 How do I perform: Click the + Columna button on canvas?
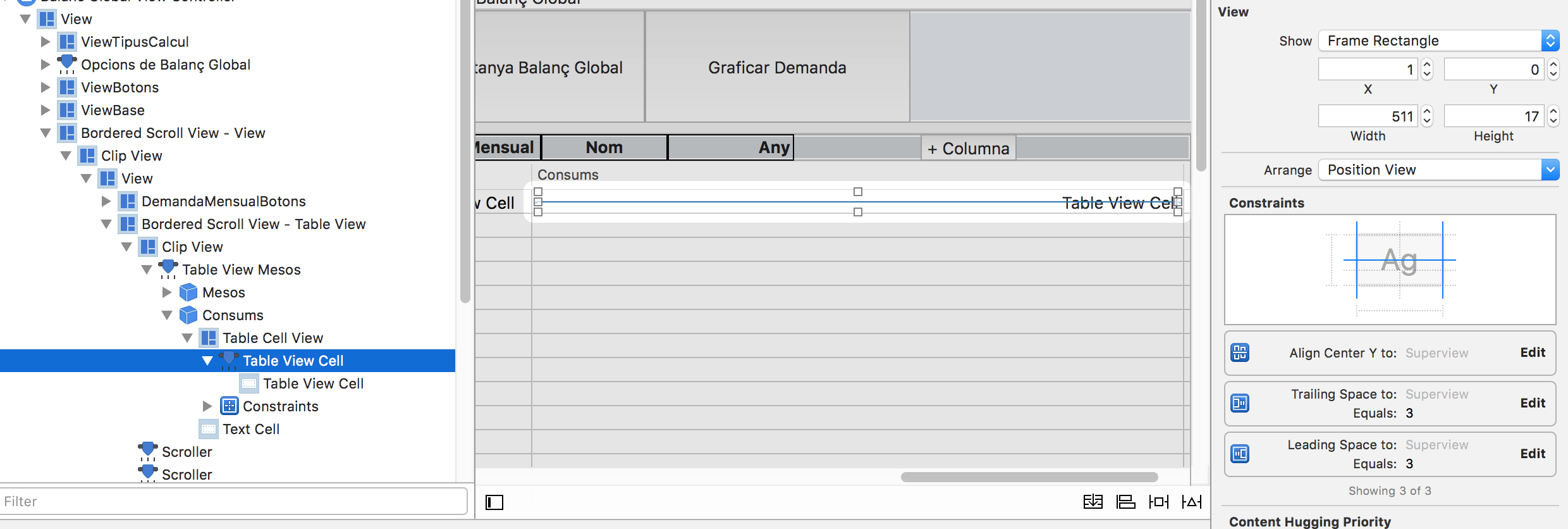tap(968, 148)
